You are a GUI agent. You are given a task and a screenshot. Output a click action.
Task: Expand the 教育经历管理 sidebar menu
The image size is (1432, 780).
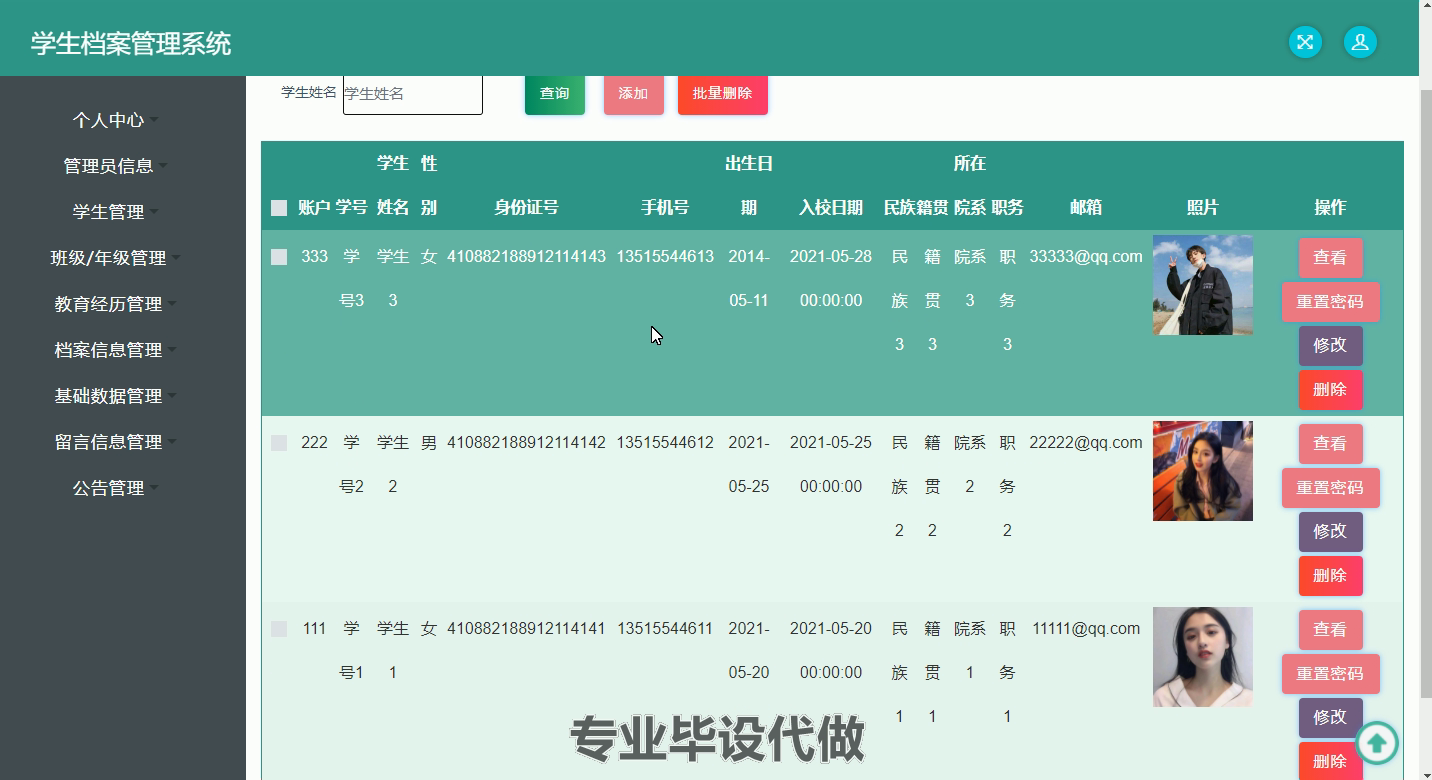[115, 304]
